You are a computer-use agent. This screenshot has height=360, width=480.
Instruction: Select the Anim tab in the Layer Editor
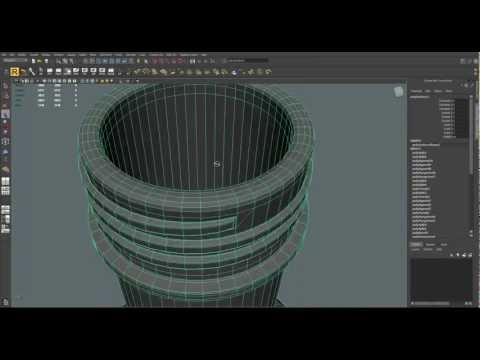444,244
